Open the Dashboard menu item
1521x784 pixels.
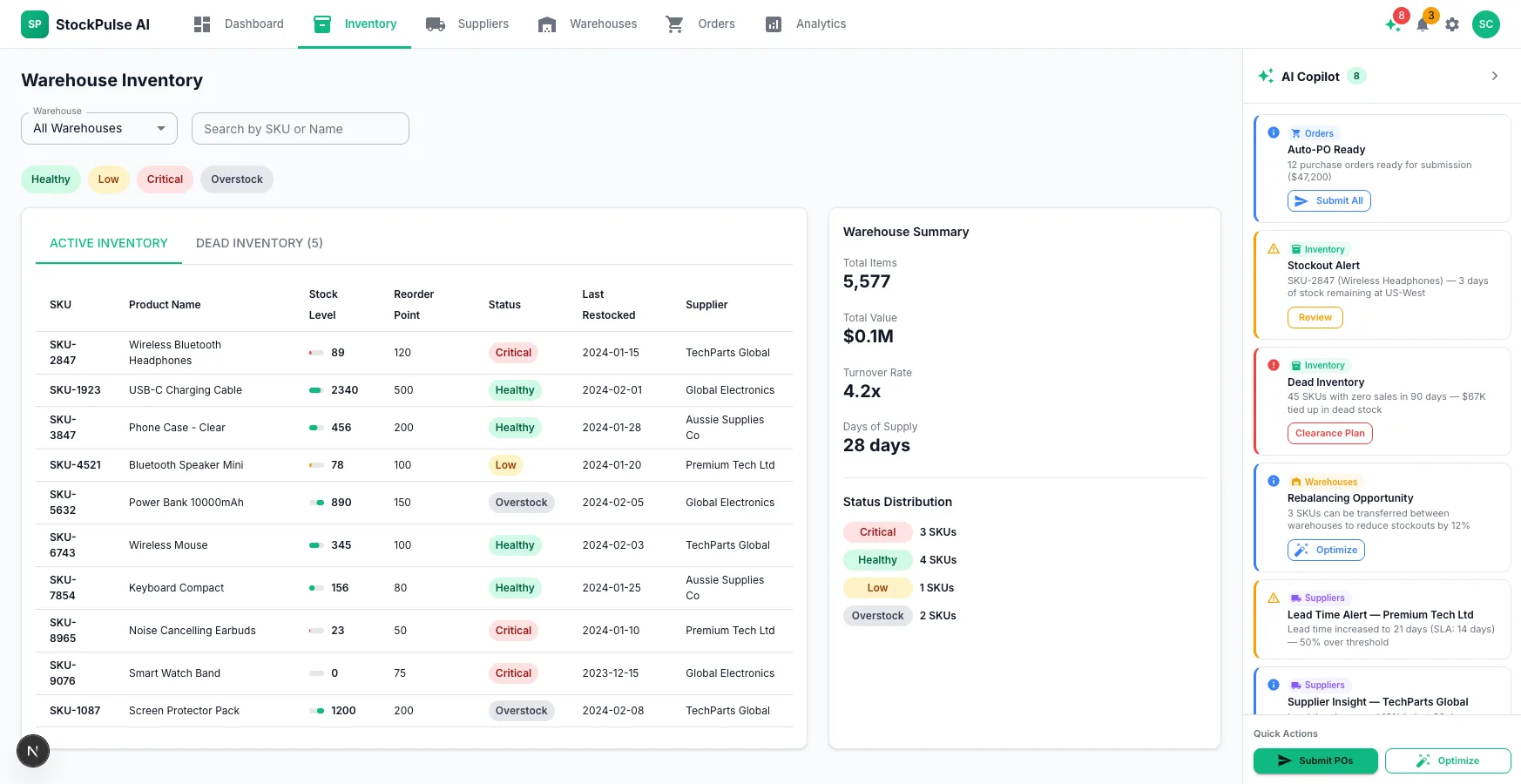pyautogui.click(x=239, y=24)
